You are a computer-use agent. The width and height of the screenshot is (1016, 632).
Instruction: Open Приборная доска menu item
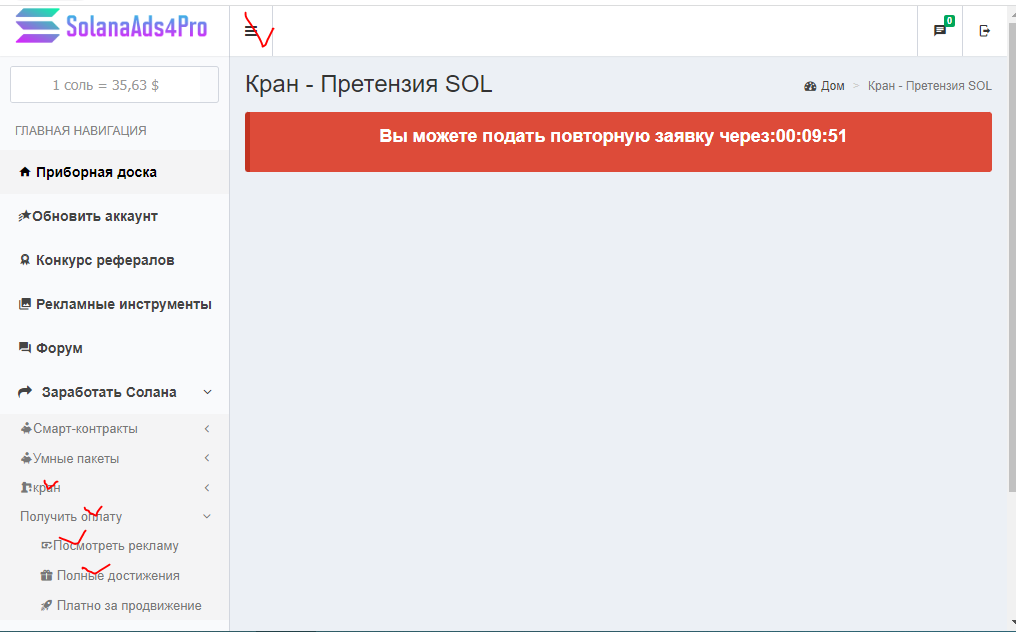(x=115, y=172)
